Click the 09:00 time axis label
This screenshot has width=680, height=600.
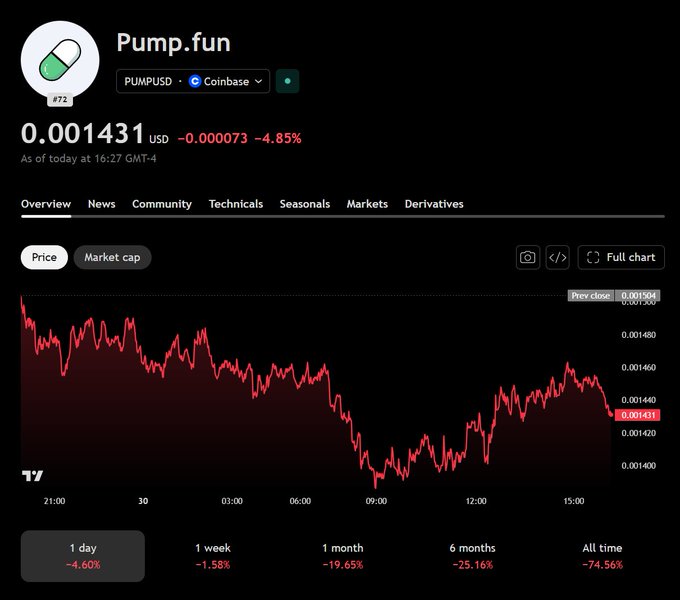(x=376, y=501)
